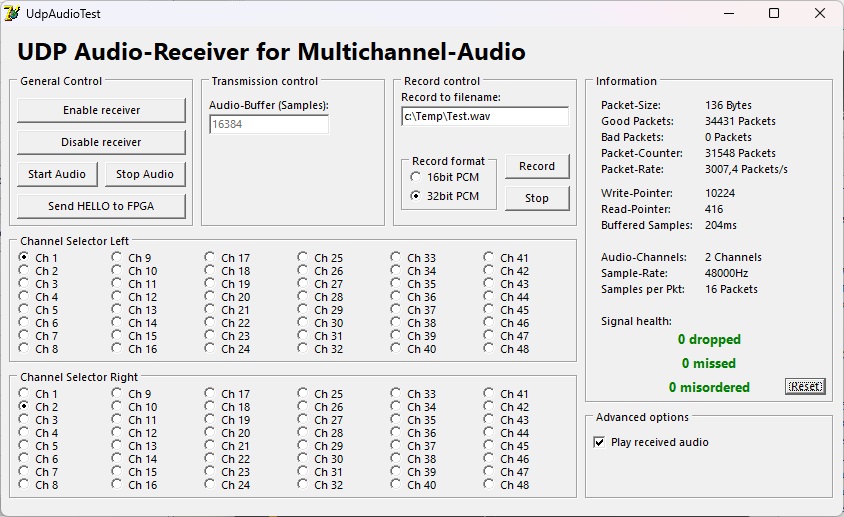
Task: Pick Ch 32 in Channel Selector Right
Action: tap(304, 485)
